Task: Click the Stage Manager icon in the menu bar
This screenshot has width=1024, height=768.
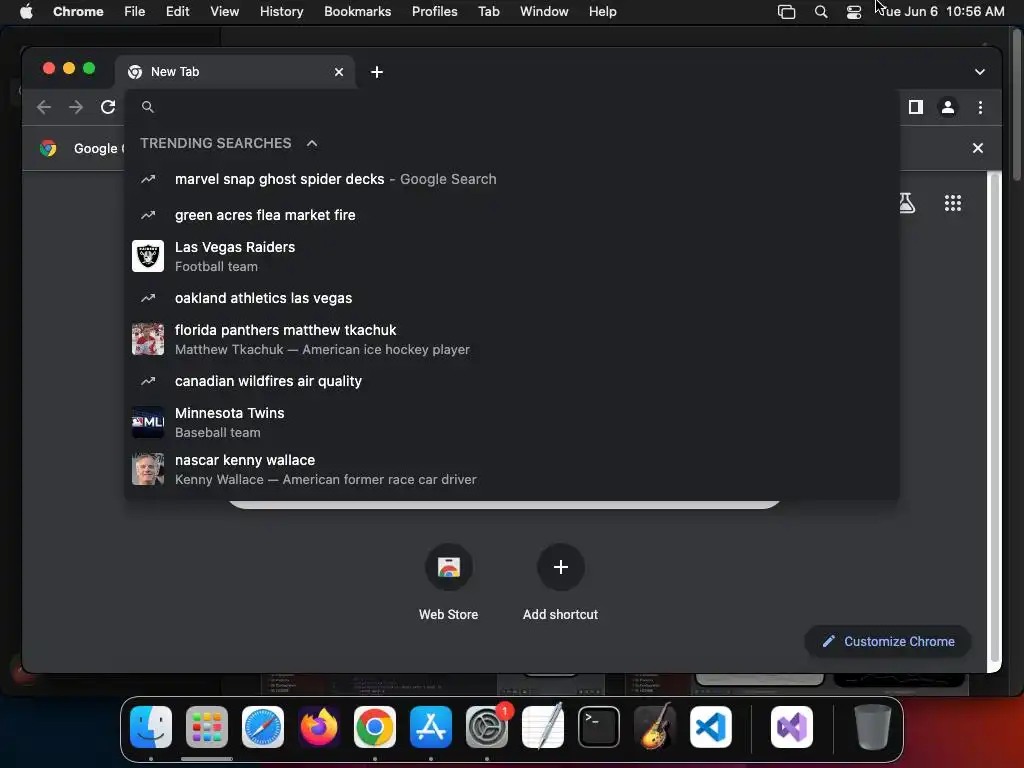Action: 786,12
